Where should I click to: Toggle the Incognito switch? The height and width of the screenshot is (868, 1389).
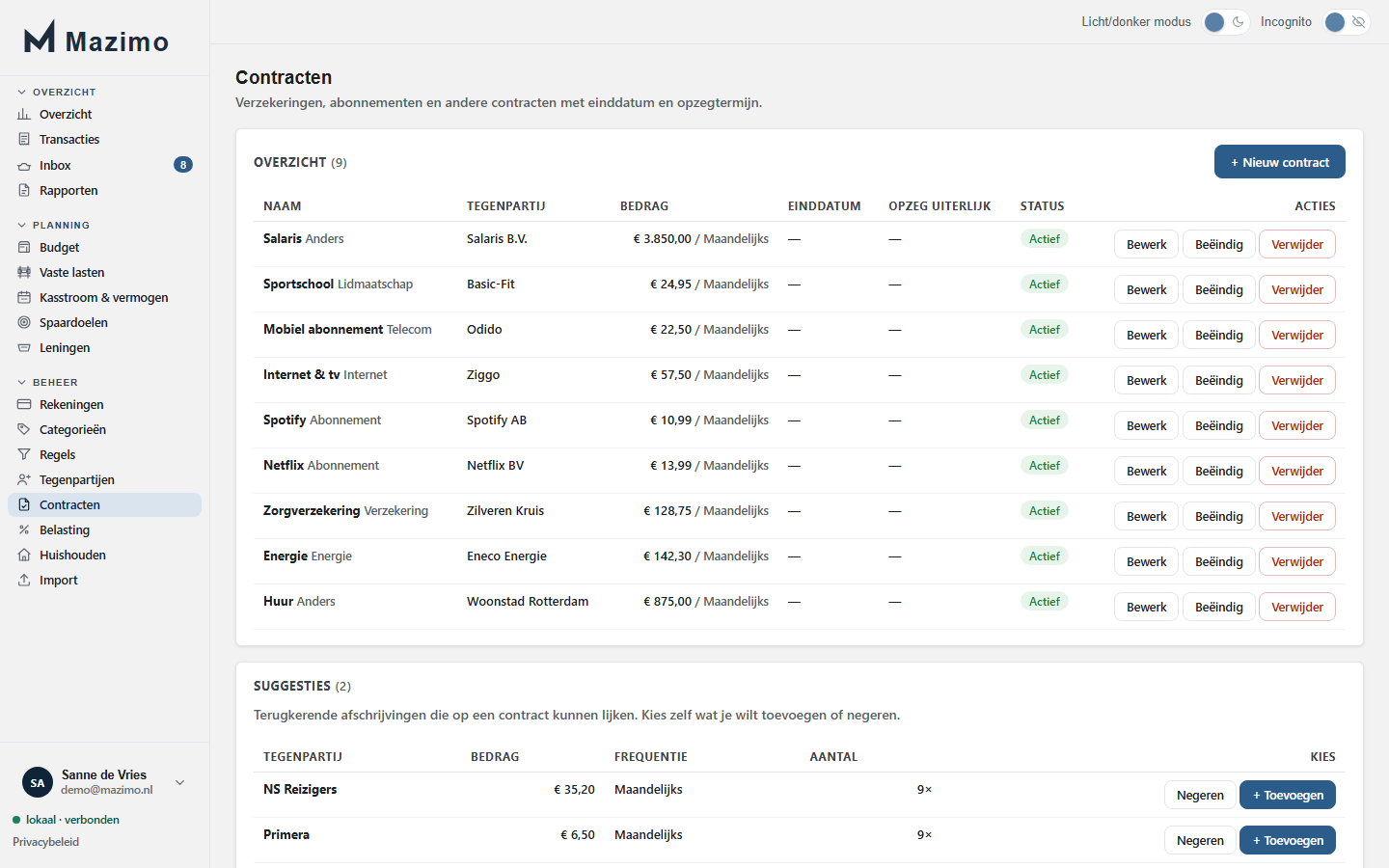1347,22
